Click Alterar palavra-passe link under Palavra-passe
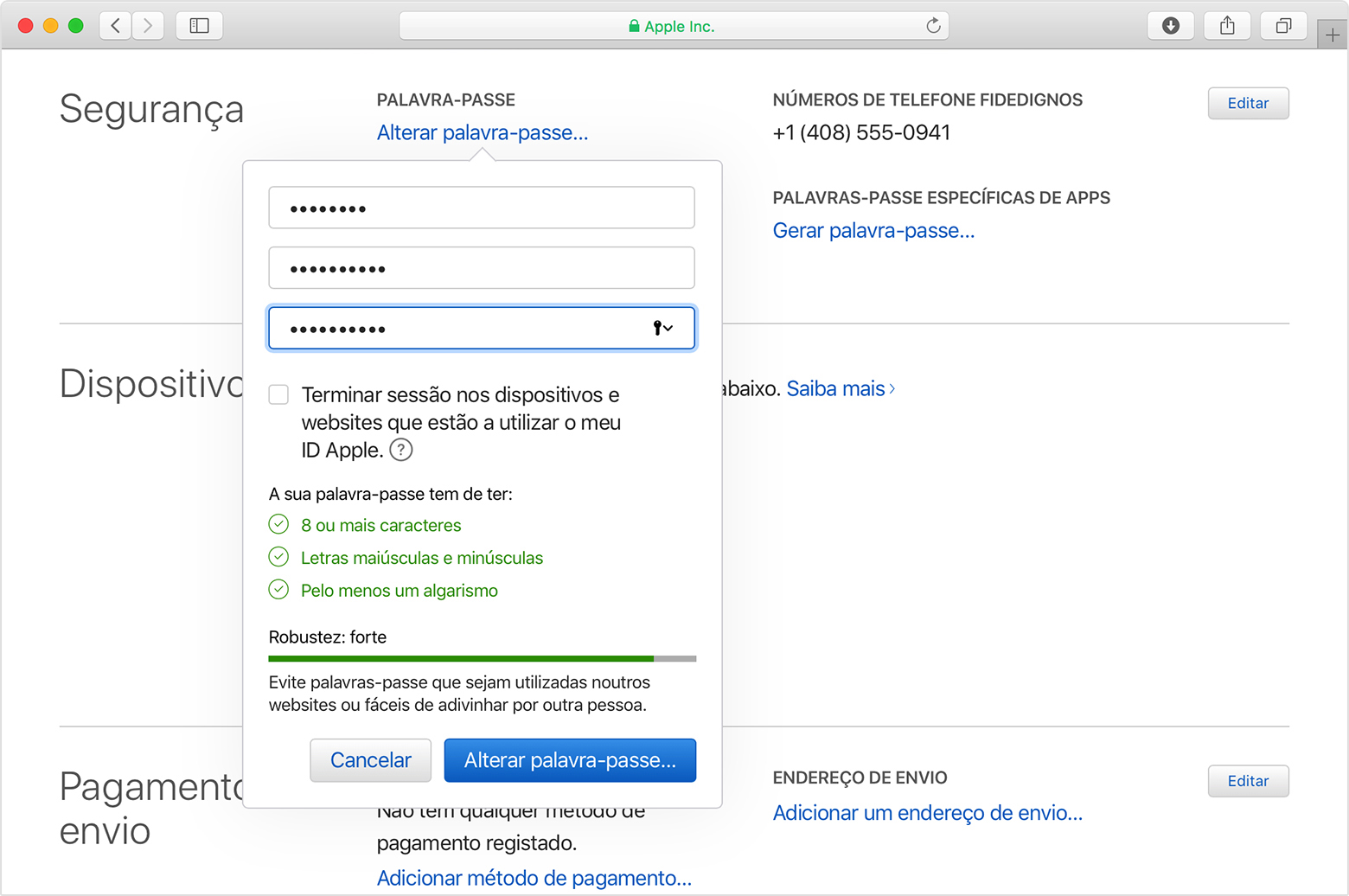The image size is (1349, 896). [x=483, y=132]
